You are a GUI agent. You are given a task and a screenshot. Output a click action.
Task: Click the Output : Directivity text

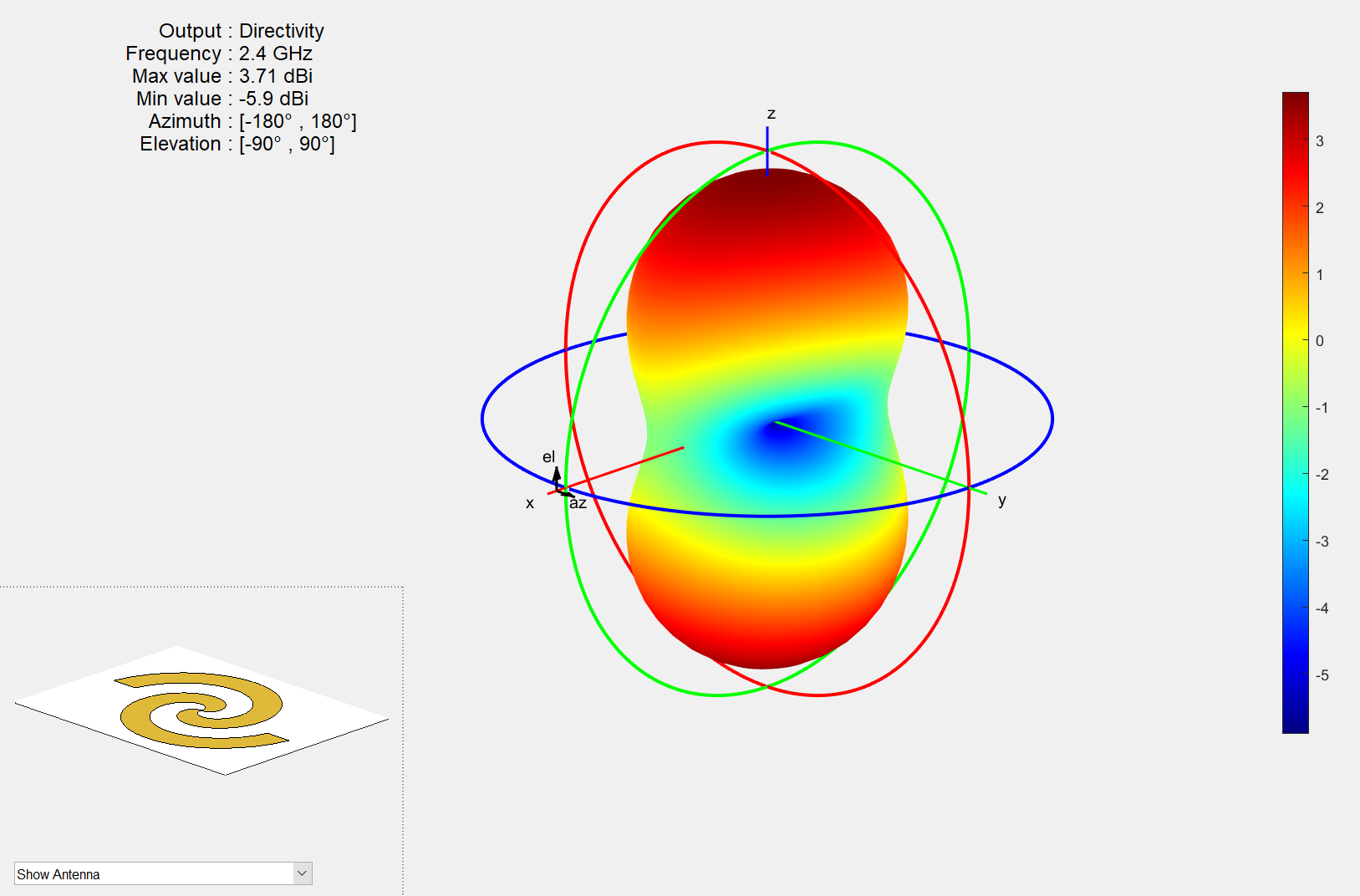[x=242, y=31]
